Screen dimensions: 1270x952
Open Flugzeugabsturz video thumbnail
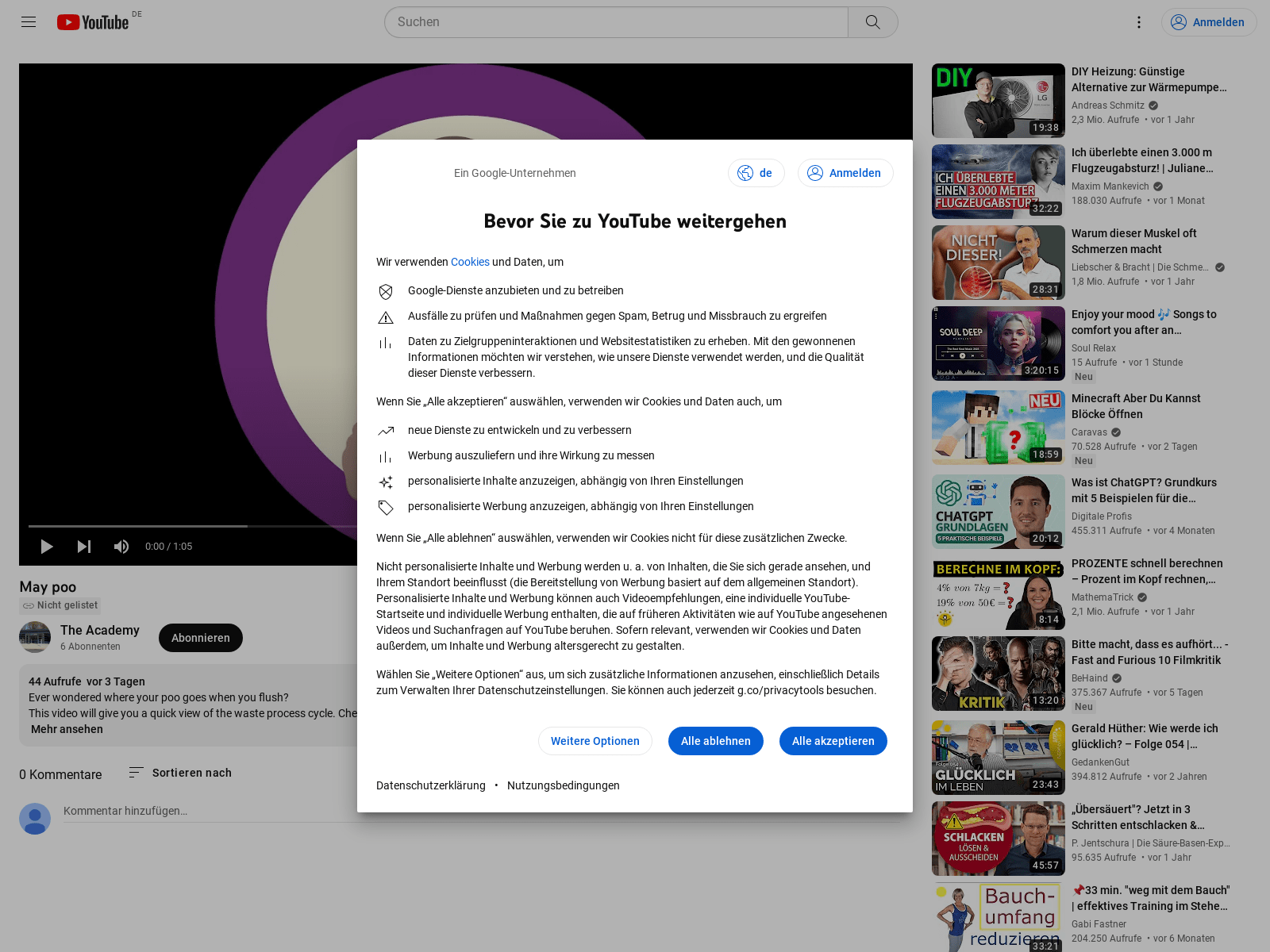pos(999,182)
